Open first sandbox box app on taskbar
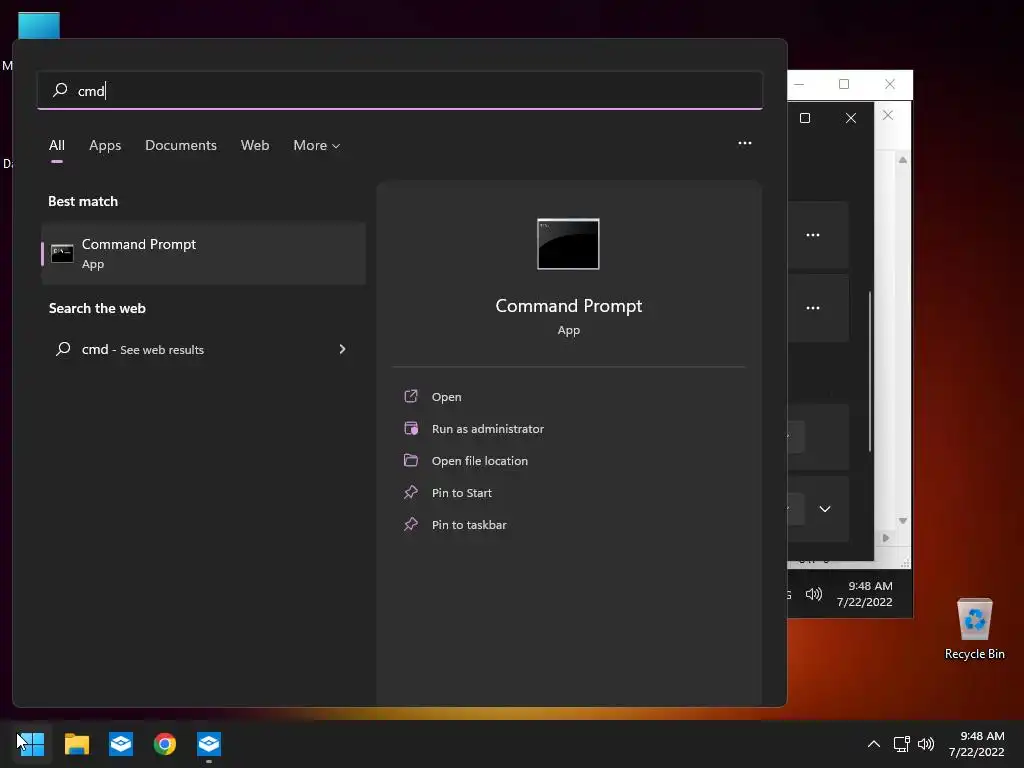 pyautogui.click(x=121, y=744)
